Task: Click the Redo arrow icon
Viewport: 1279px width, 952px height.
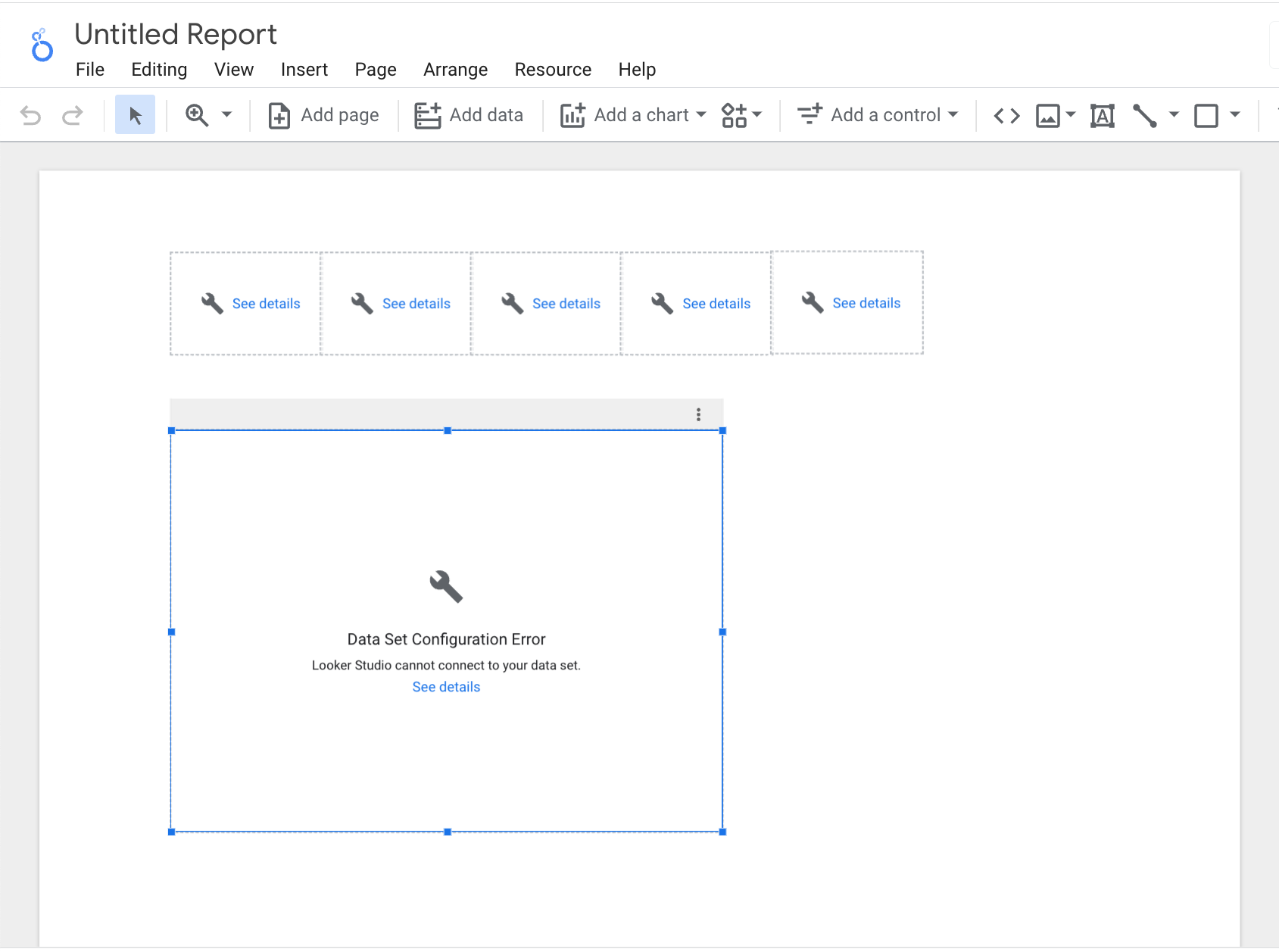Action: [73, 115]
